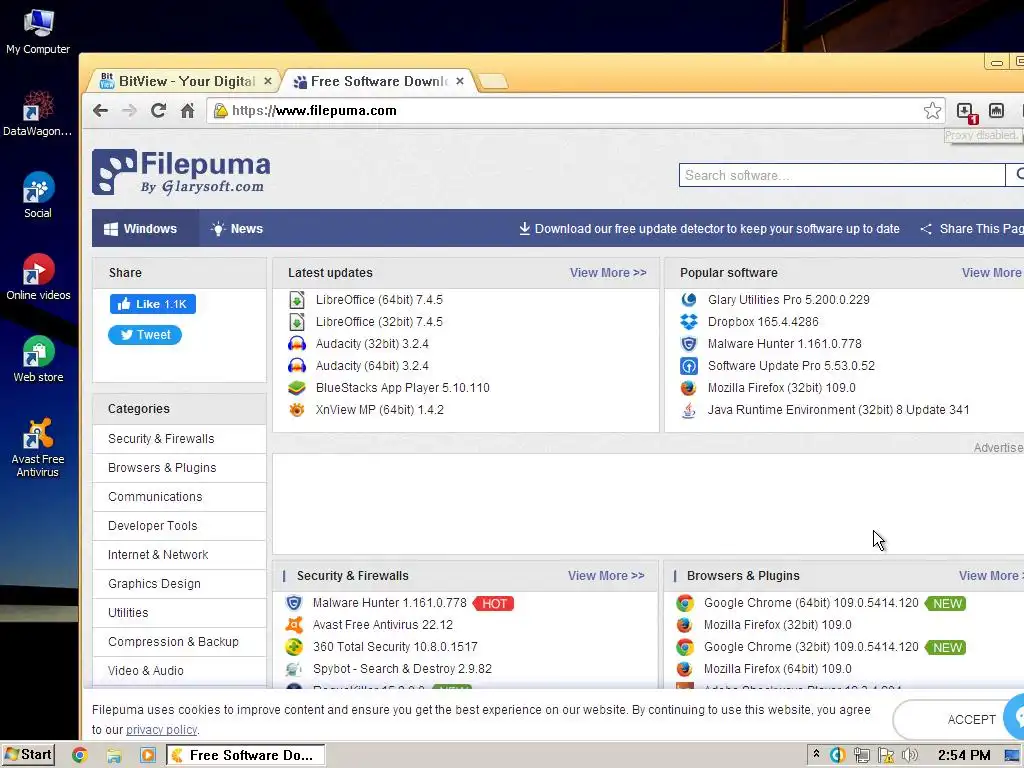This screenshot has height=768, width=1024.
Task: Click the Tweet button
Action: (x=145, y=335)
